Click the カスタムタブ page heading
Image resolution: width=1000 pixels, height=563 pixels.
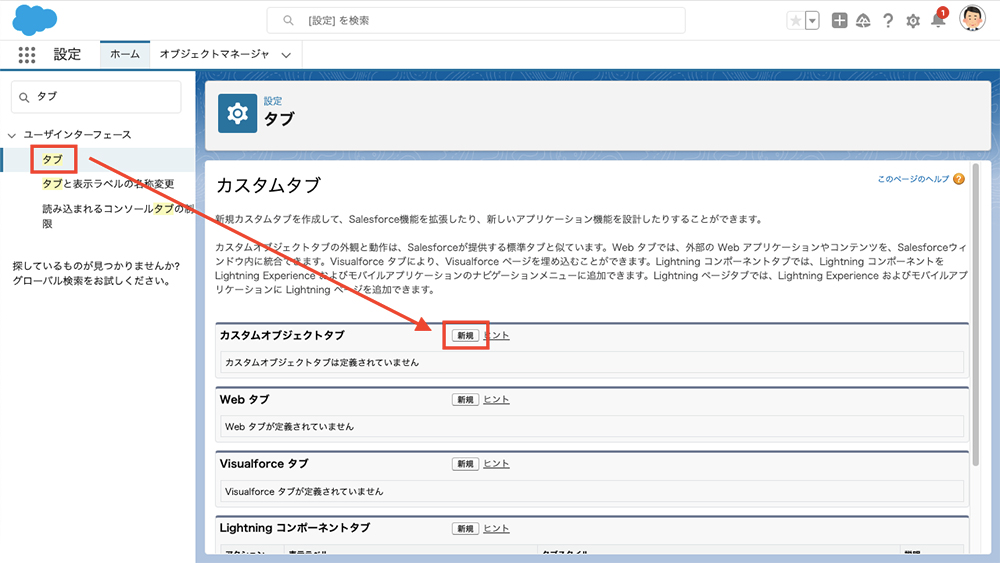(268, 186)
